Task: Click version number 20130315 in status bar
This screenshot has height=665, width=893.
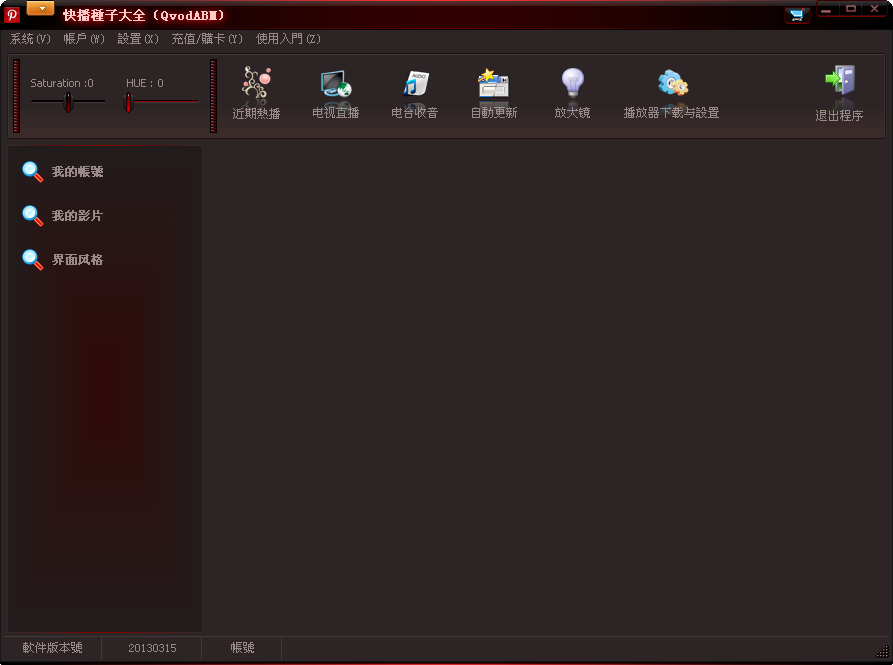Action: tap(152, 648)
